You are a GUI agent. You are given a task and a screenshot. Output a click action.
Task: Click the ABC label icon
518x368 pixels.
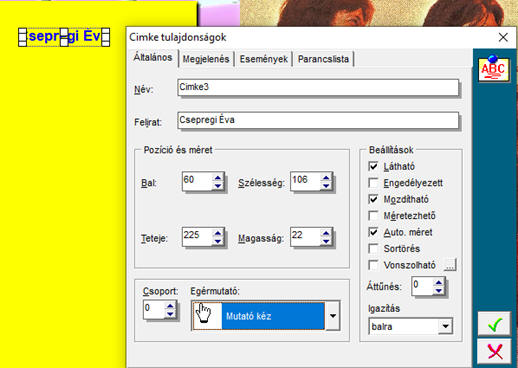(494, 69)
